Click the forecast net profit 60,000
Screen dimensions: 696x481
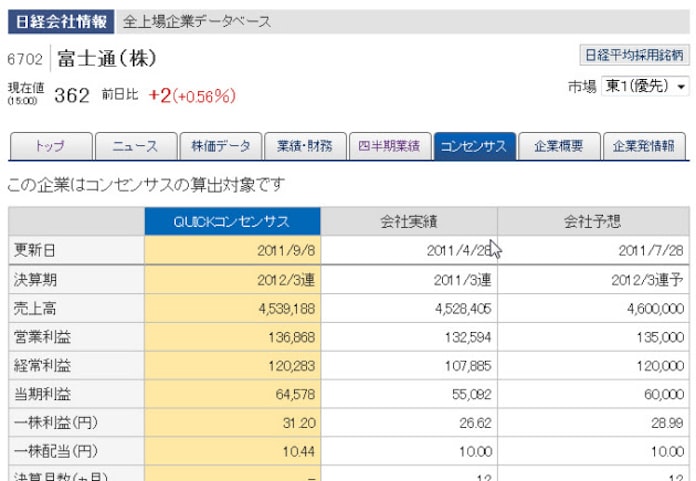point(664,394)
